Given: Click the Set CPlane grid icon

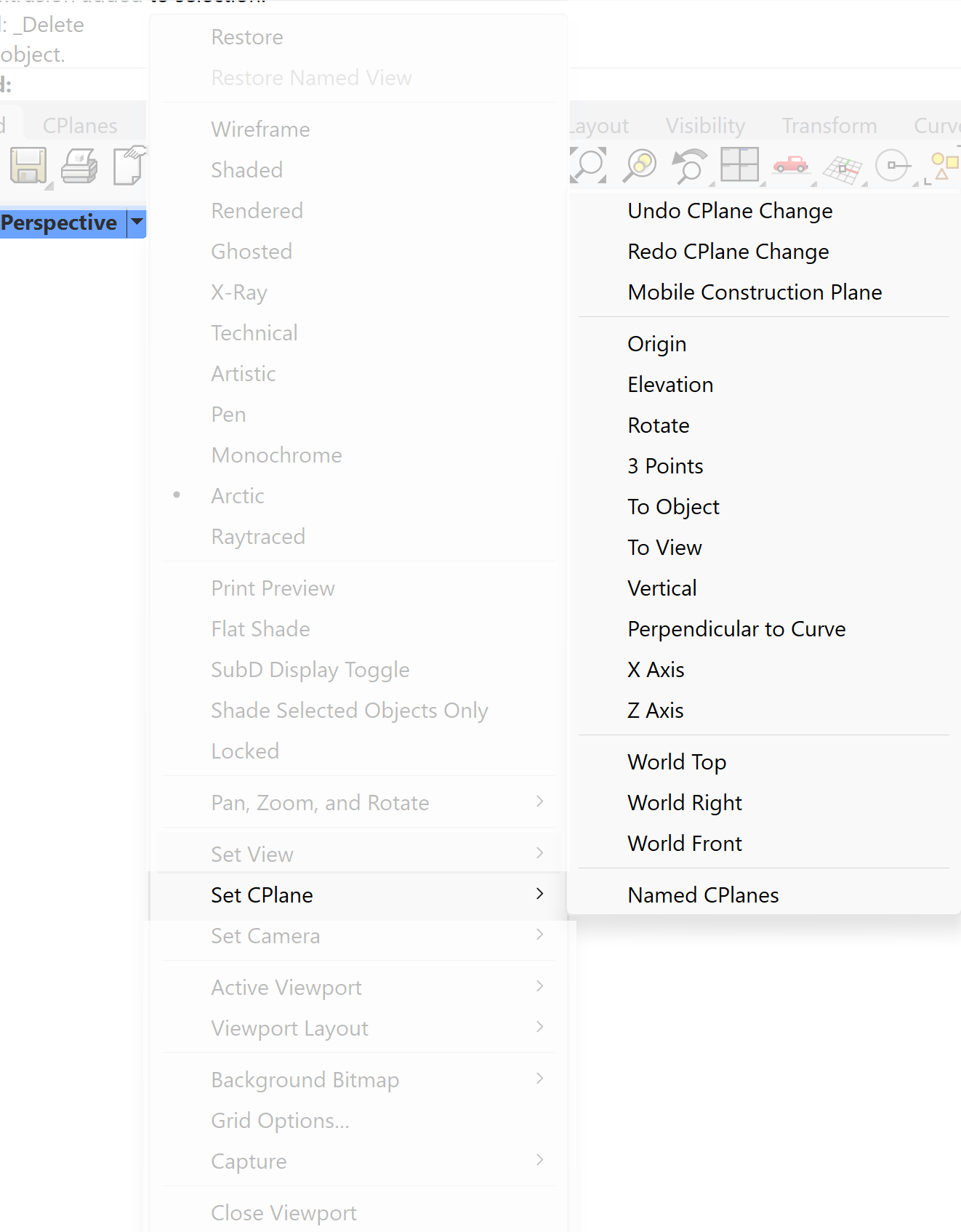Looking at the screenshot, I should point(842,169).
